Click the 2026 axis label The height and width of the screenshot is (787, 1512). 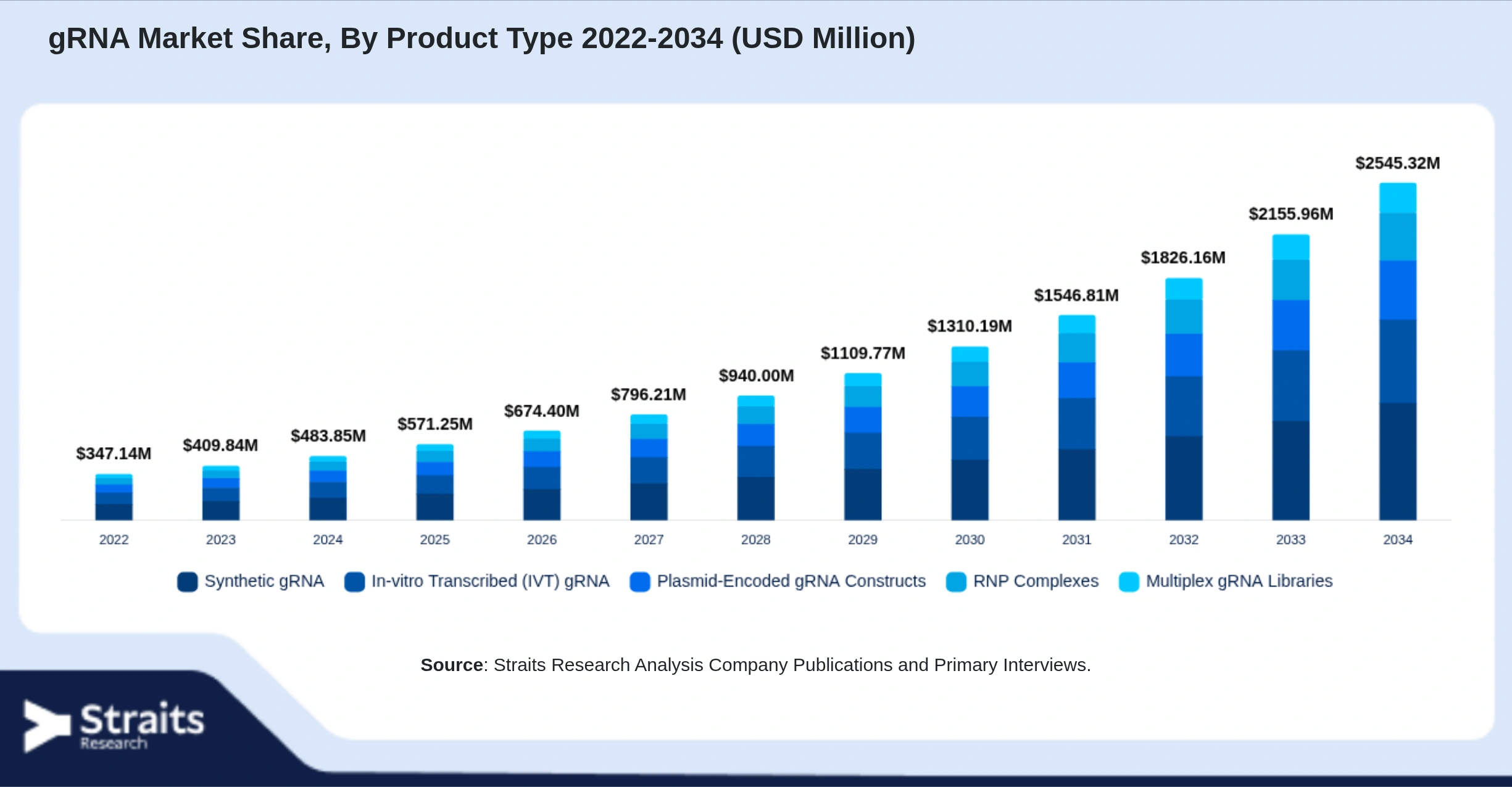(x=542, y=540)
